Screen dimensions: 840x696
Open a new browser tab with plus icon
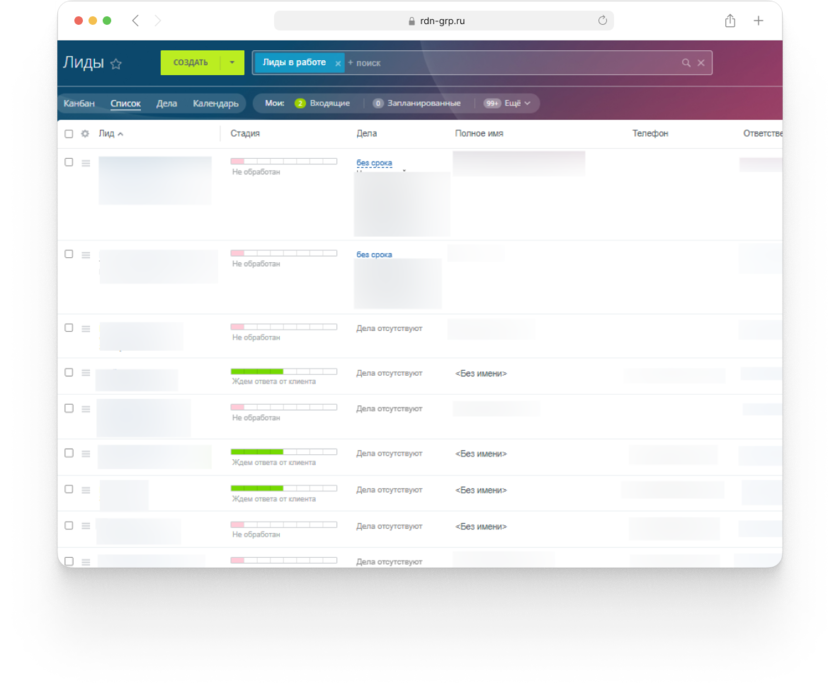coord(759,21)
